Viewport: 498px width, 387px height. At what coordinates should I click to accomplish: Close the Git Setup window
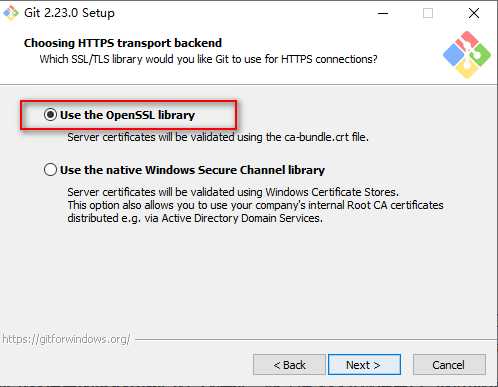click(474, 13)
